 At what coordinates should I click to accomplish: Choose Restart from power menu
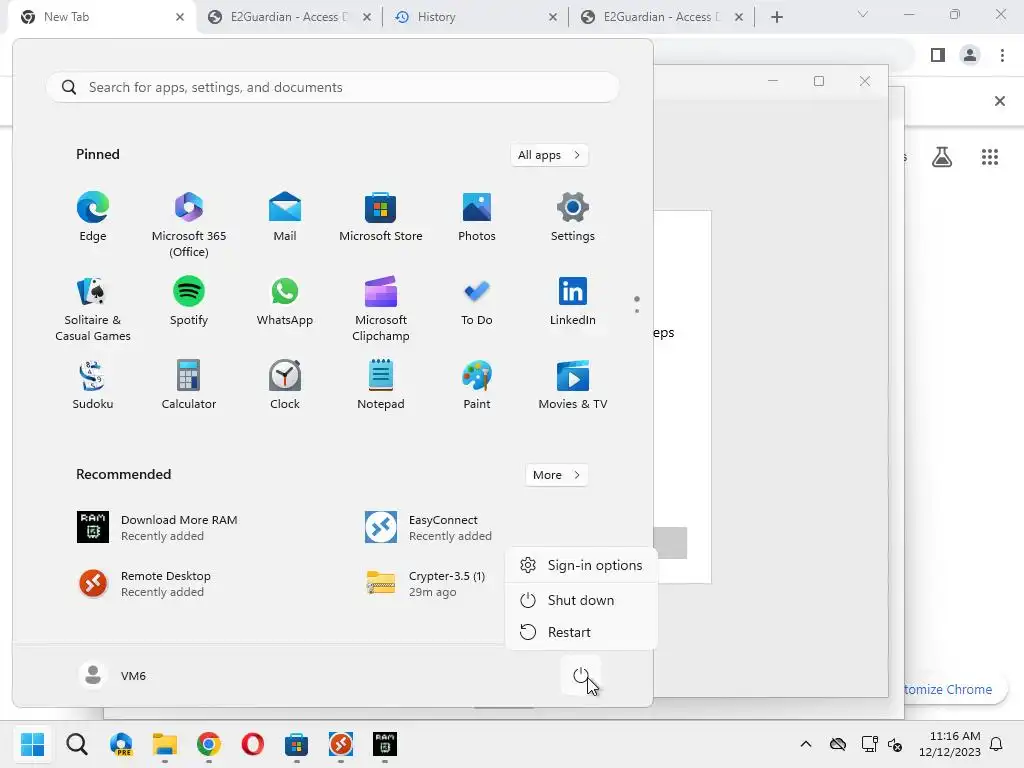point(581,632)
